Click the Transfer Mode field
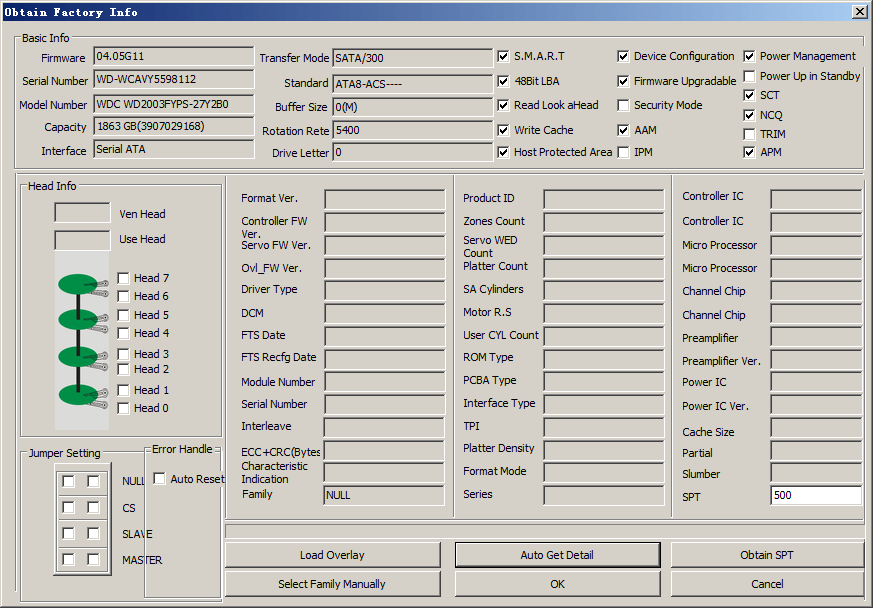This screenshot has width=873, height=608. tap(413, 58)
